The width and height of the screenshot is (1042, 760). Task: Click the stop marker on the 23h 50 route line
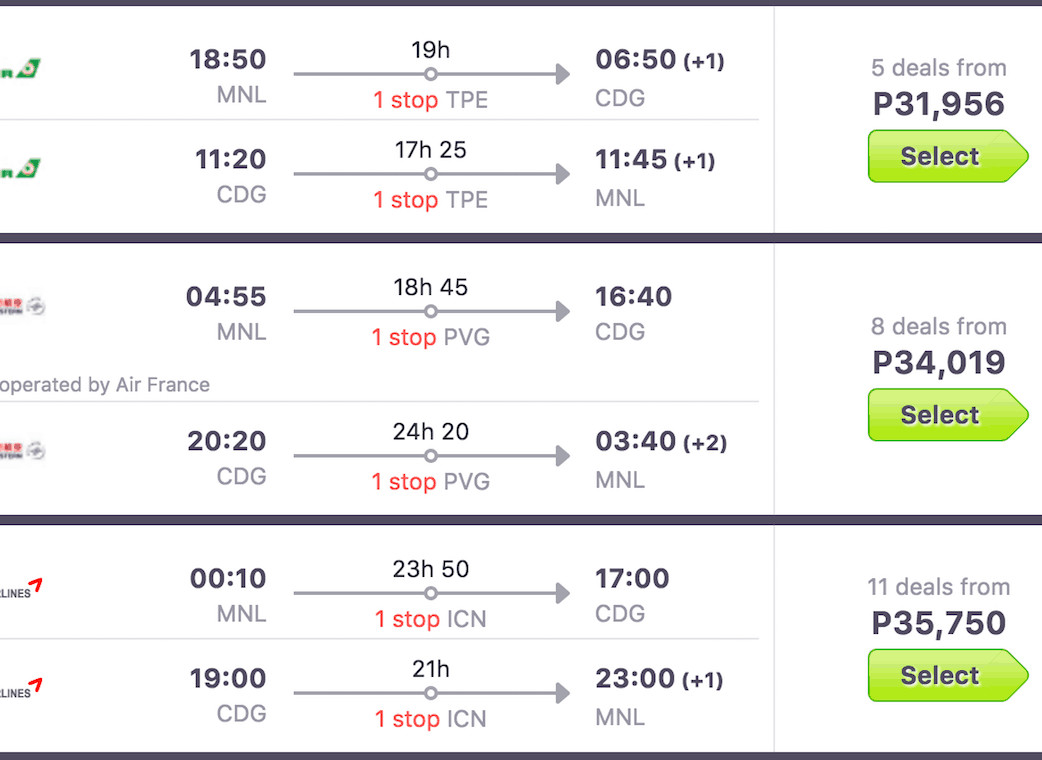(430, 594)
